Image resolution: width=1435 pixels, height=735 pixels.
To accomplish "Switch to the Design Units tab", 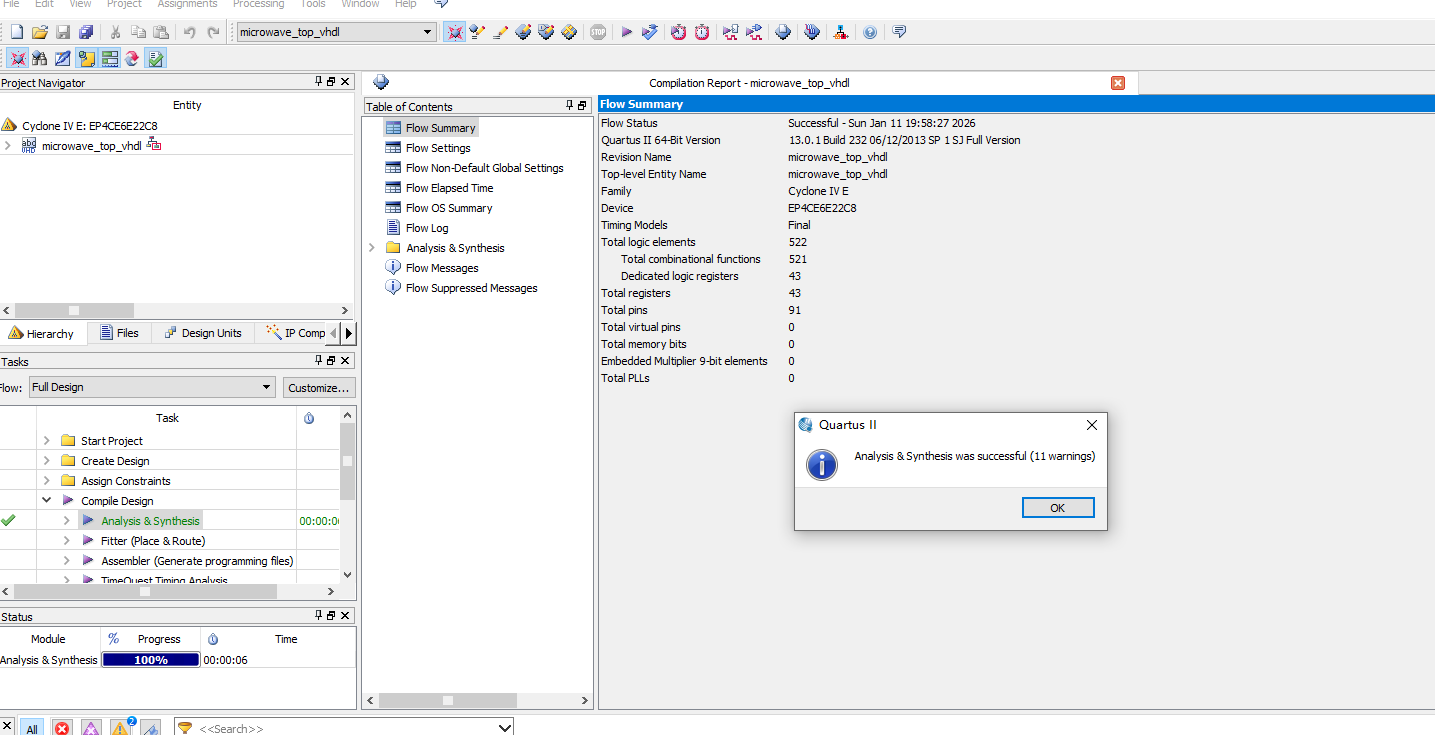I will [x=203, y=333].
